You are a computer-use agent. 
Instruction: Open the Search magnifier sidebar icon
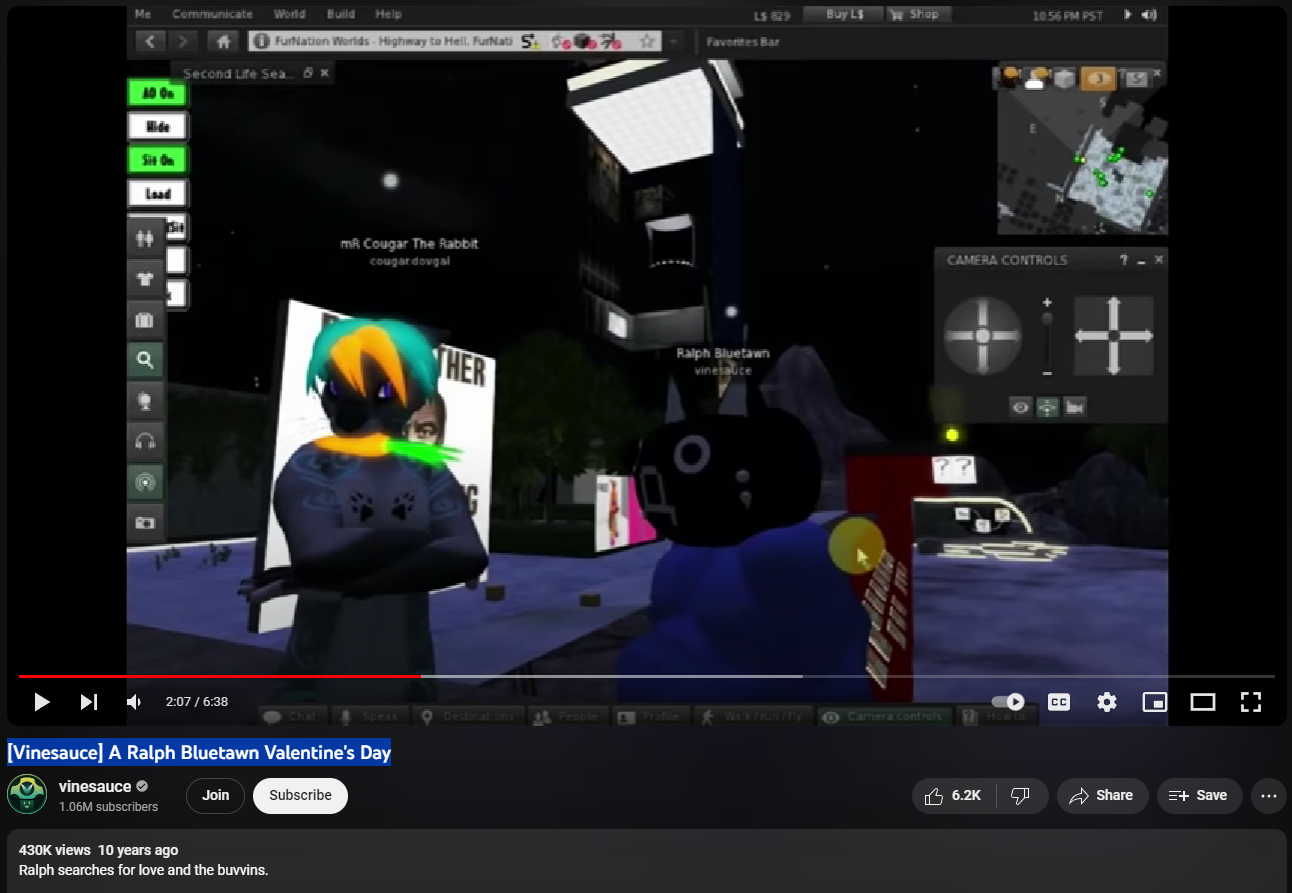pyautogui.click(x=145, y=360)
